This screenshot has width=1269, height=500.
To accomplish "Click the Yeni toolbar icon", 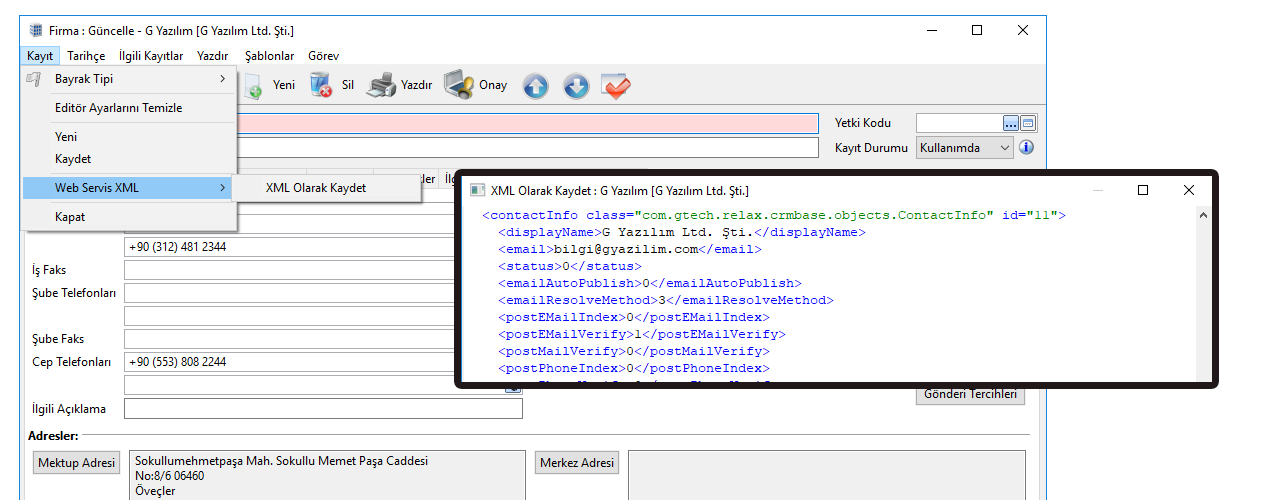I will [x=254, y=86].
